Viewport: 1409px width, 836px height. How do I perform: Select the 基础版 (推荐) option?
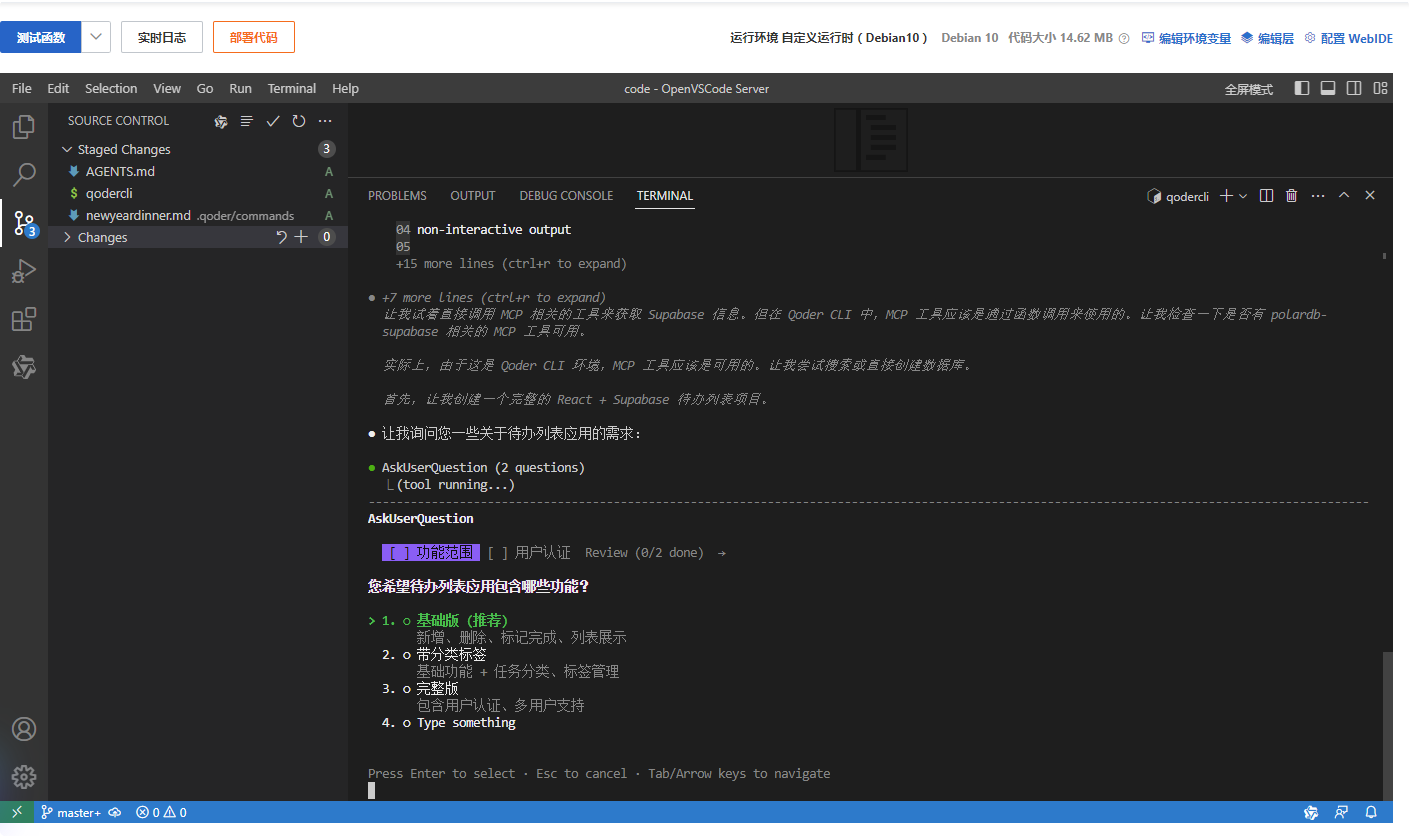(x=462, y=620)
